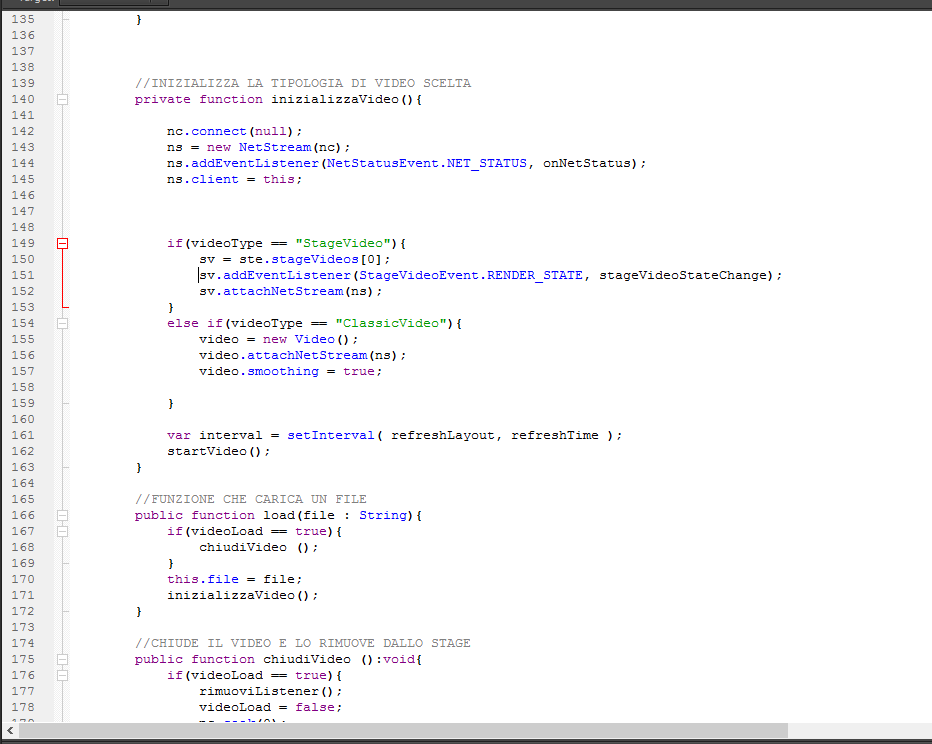Collapse the else-if ClassicVideo block fold marker
932x744 pixels.
(62, 324)
